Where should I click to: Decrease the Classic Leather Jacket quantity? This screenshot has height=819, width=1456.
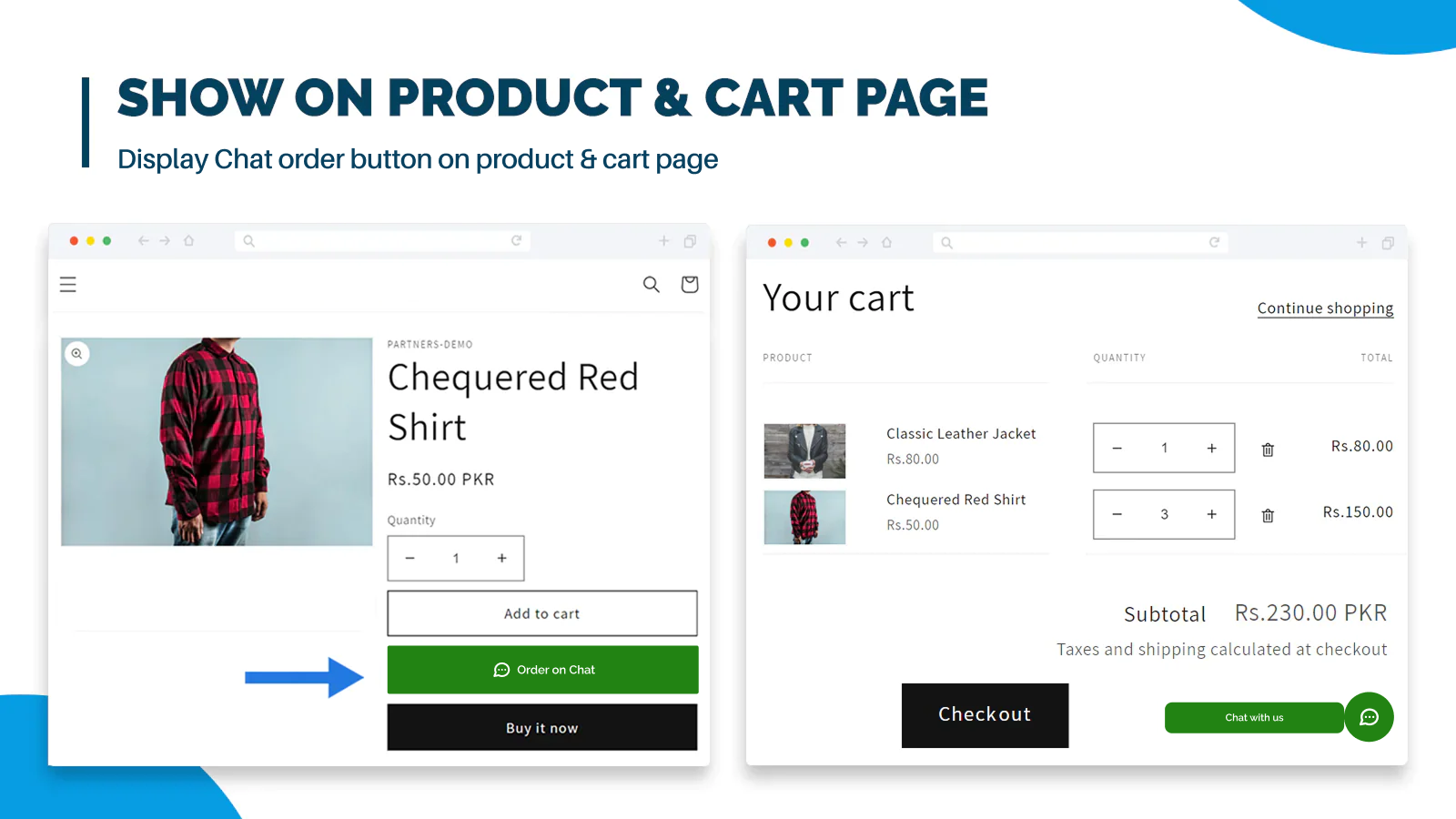(1117, 448)
